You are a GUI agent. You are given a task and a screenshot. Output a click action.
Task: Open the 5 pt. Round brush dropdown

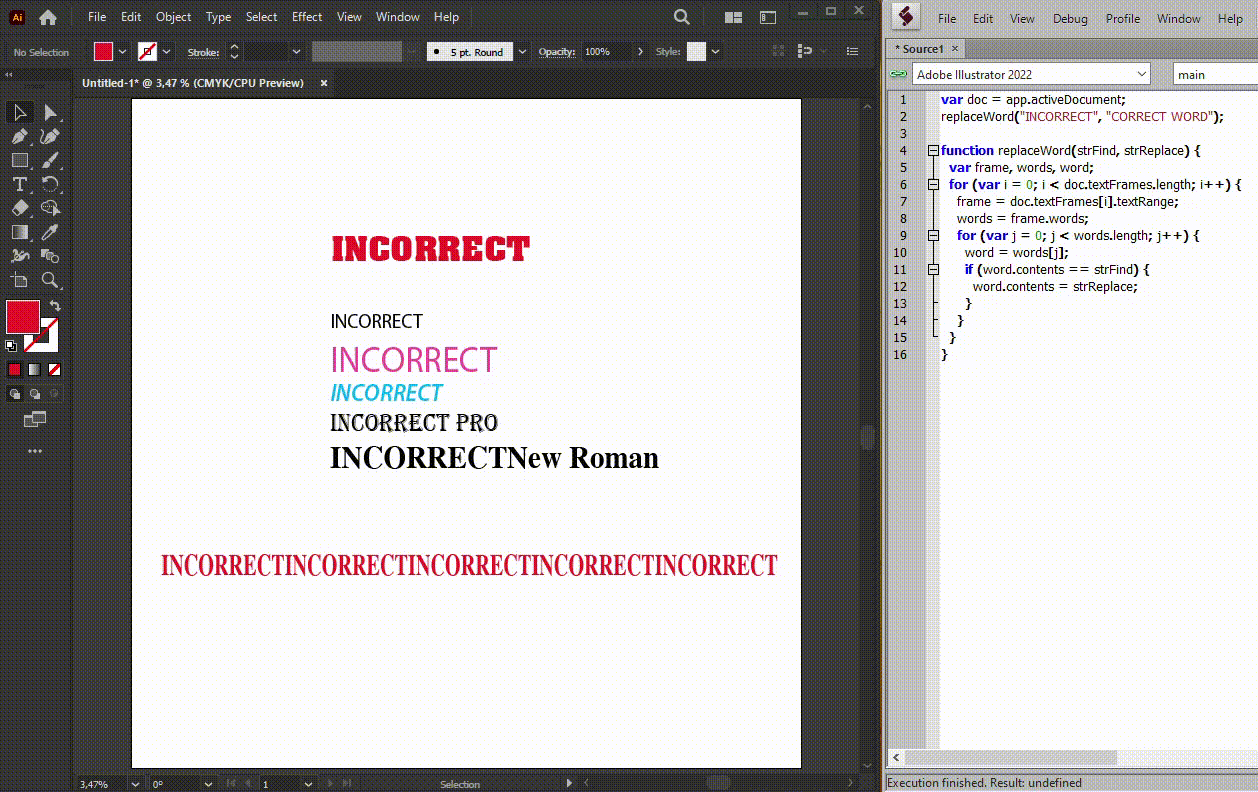click(522, 52)
